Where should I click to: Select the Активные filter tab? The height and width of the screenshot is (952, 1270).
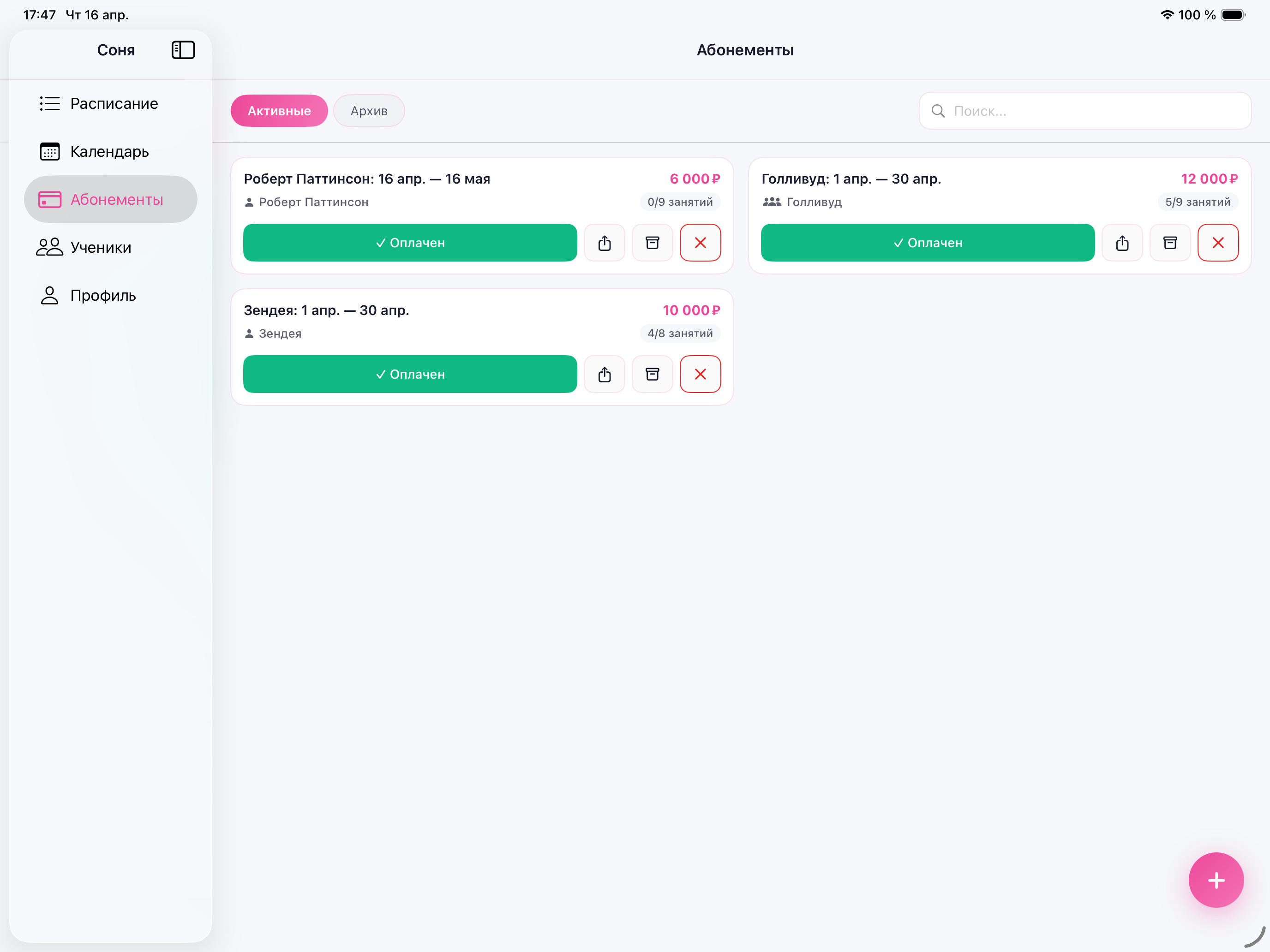(x=279, y=111)
